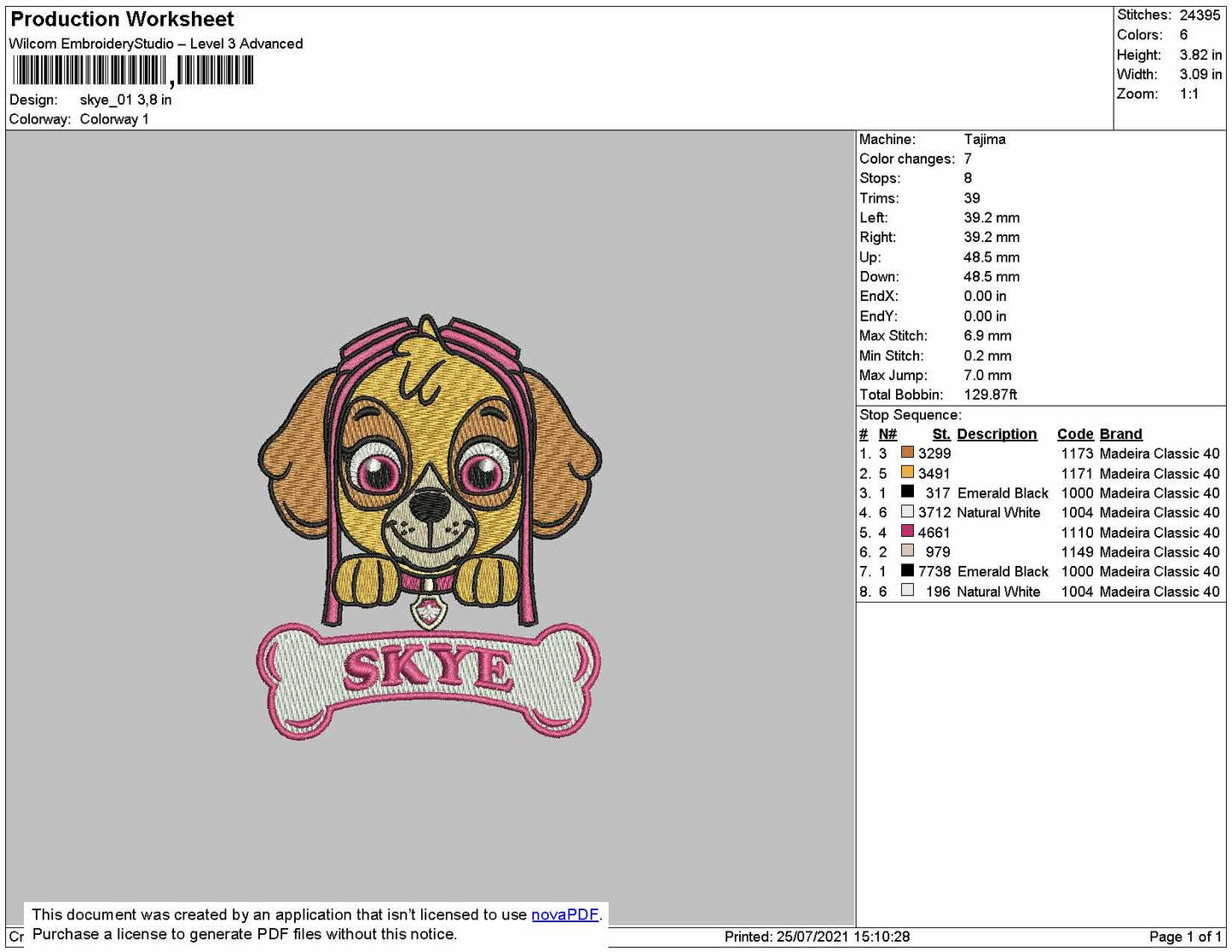
Task: Select the "EndY:" label
Action: pyautogui.click(x=877, y=316)
